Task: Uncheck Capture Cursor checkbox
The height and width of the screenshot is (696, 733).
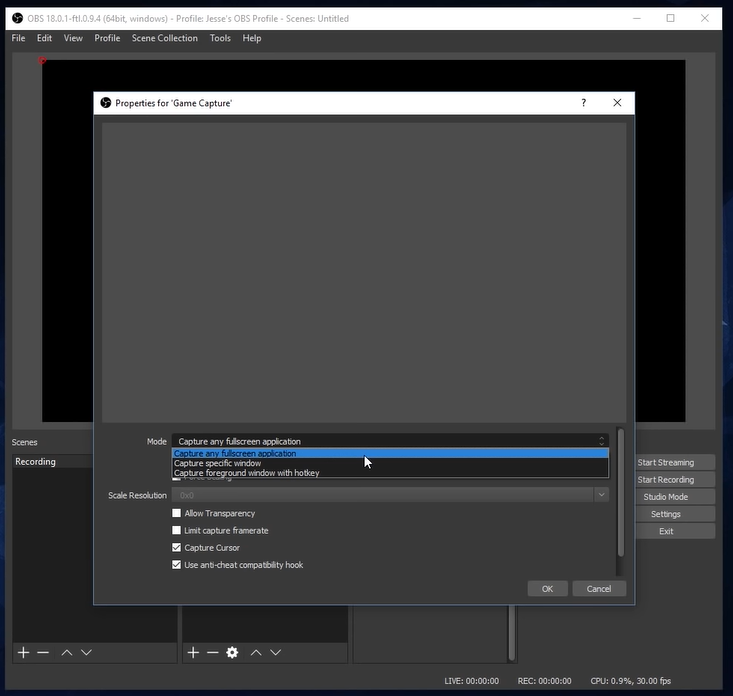Action: 177,548
